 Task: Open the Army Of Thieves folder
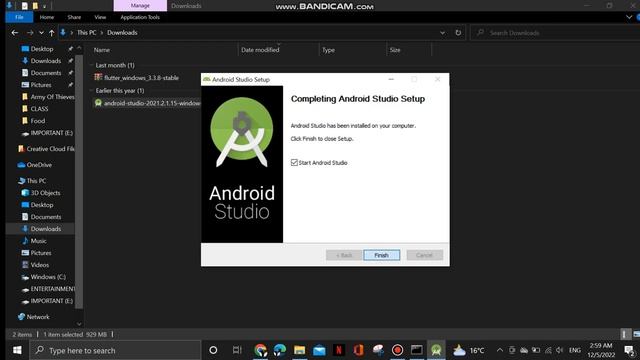click(52, 97)
